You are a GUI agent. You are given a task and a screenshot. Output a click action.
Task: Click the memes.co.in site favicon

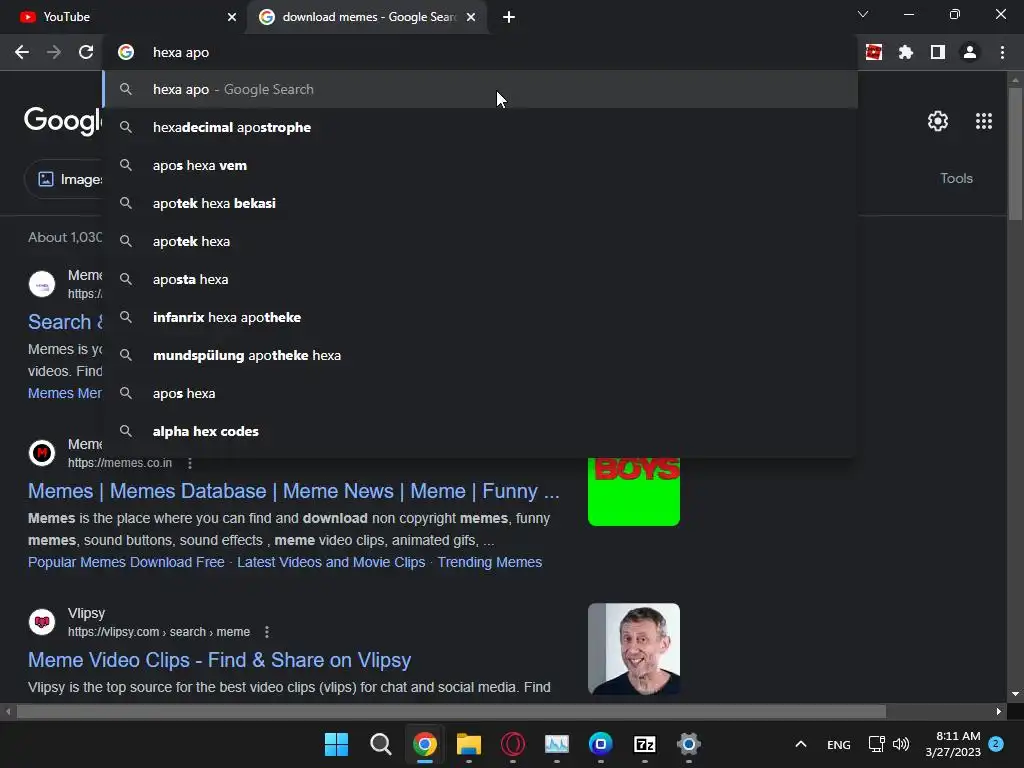coord(42,453)
